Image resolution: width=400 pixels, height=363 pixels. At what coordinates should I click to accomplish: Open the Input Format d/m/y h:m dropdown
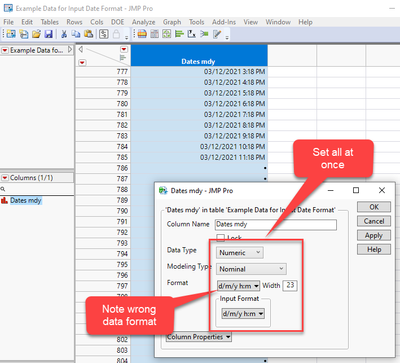[x=243, y=314]
